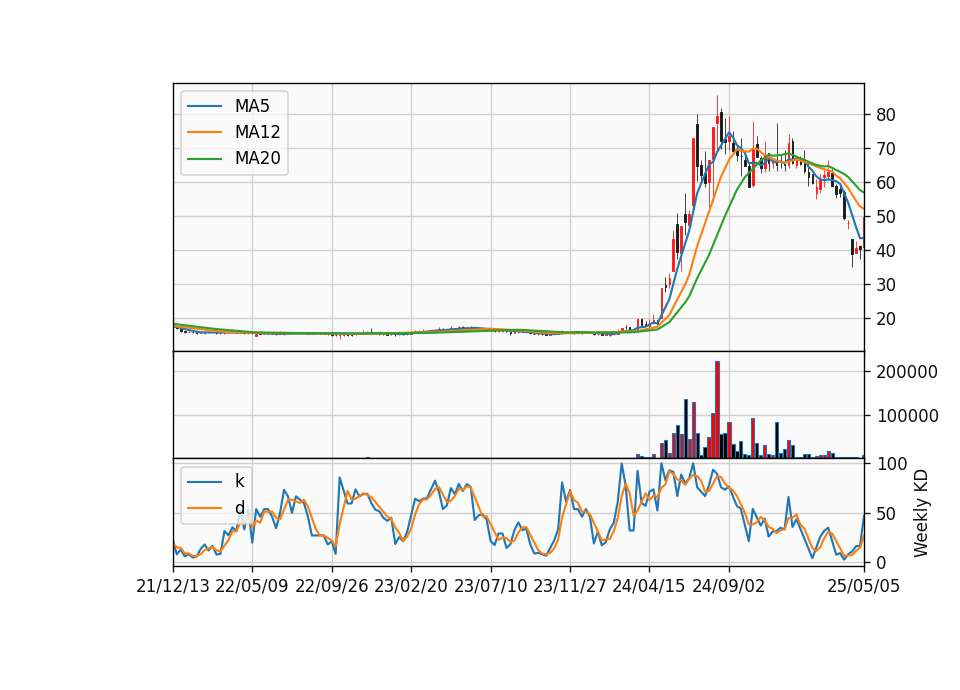Click the 200000 volume axis tick
Viewport: 960px width, 690px height.
point(907,372)
